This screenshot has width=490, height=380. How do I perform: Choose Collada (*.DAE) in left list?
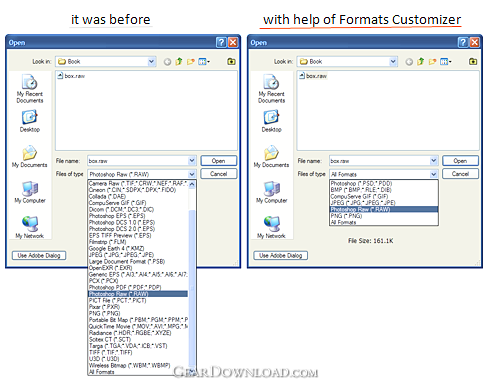pos(138,196)
